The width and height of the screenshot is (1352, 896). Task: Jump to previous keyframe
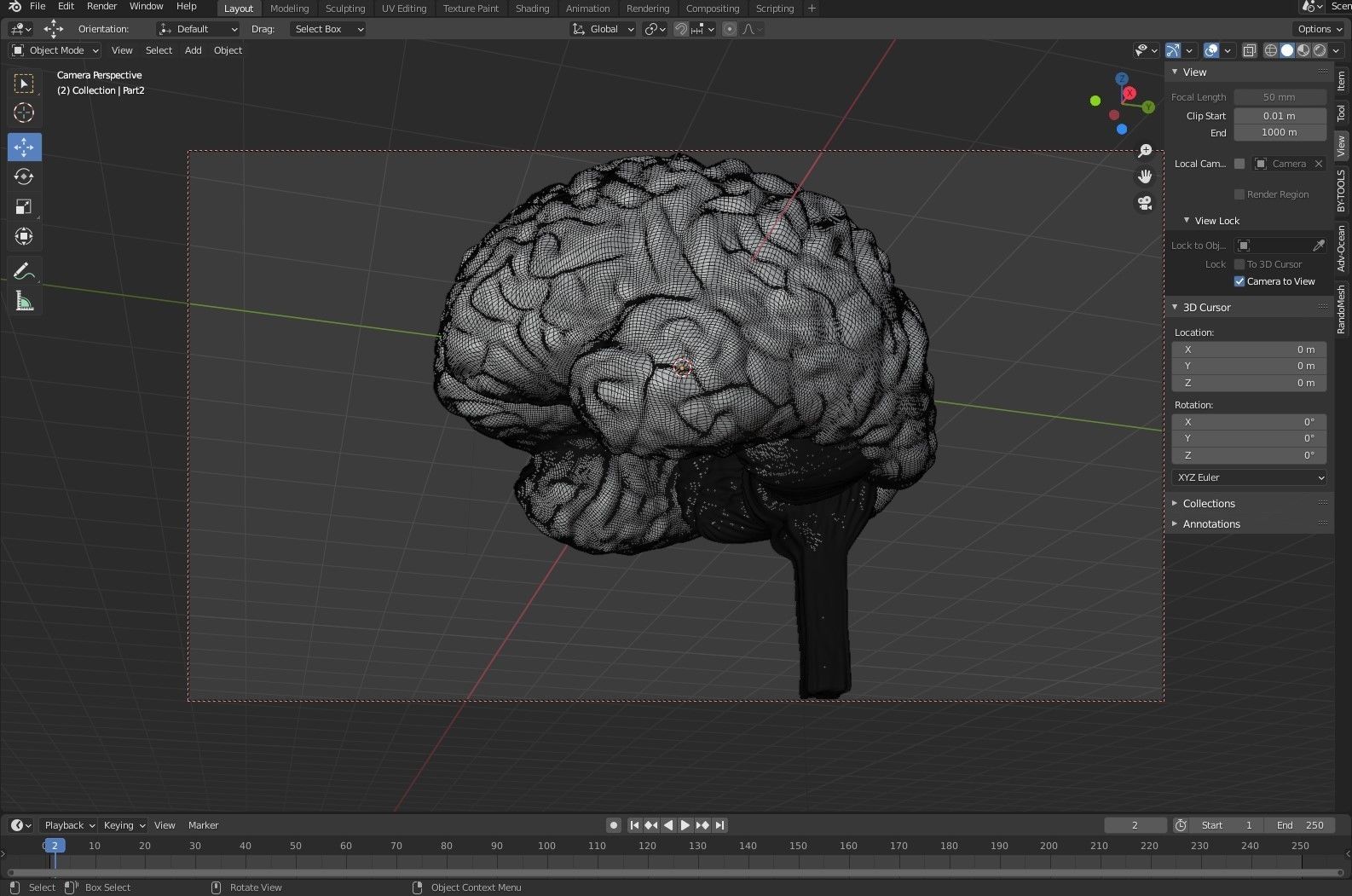tap(651, 825)
